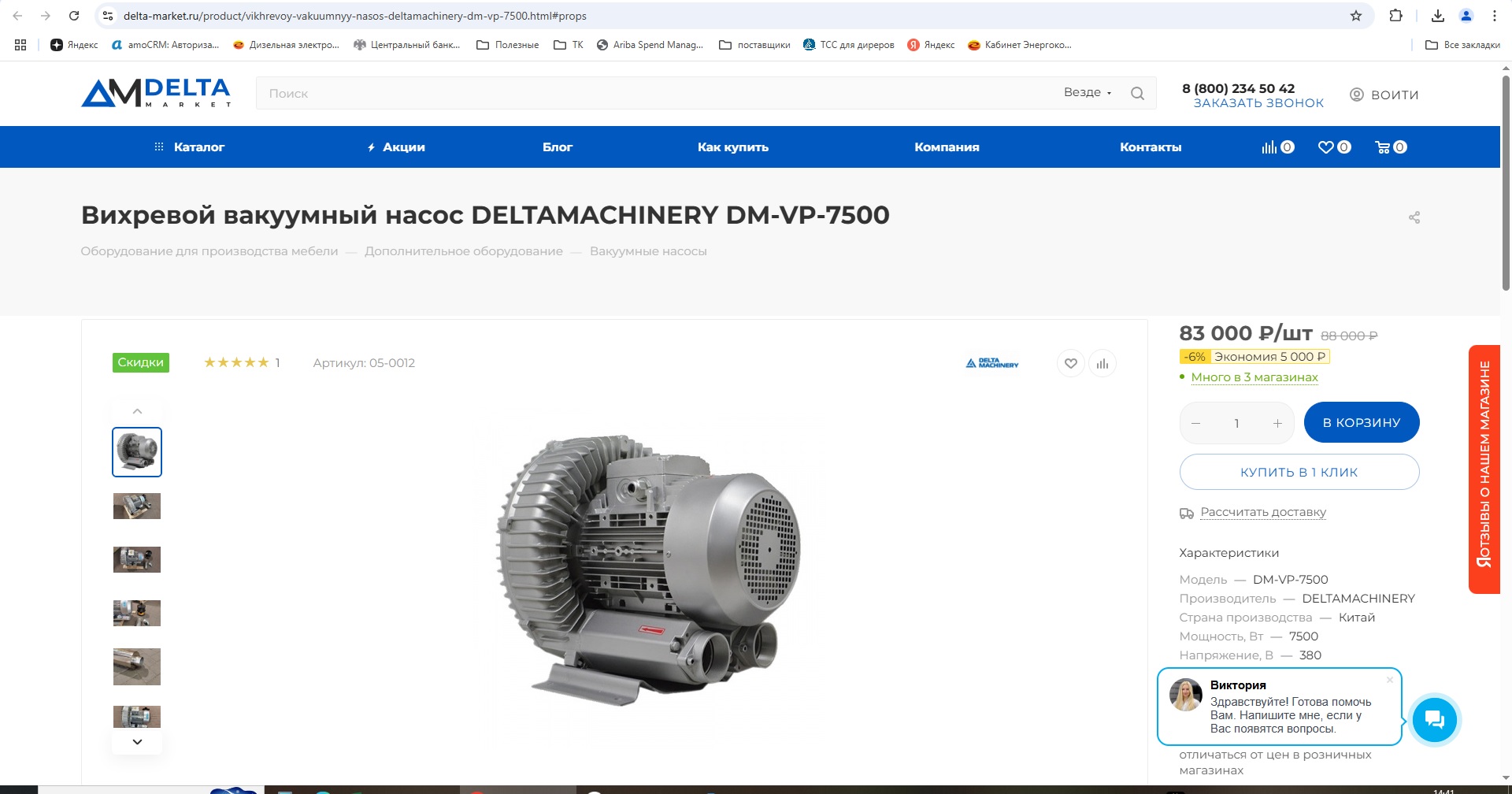Click Заказать звонок link
Screen dimensions: 1512x794
tap(1258, 103)
